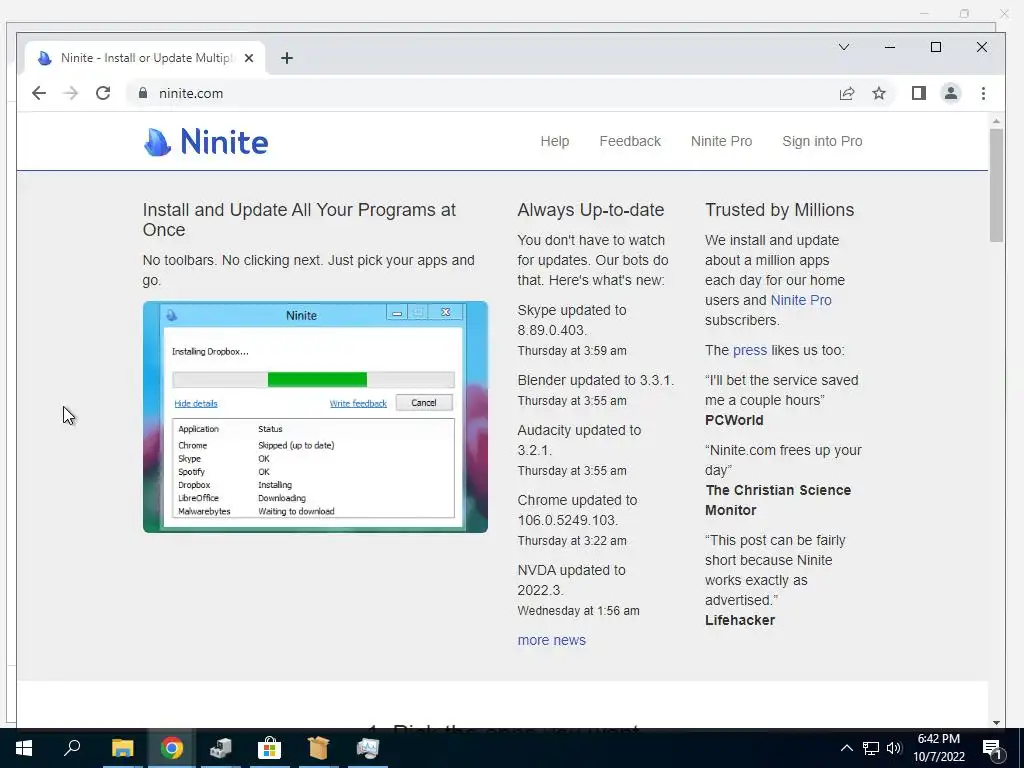
Task: Share this page icon in address bar
Action: tap(847, 93)
